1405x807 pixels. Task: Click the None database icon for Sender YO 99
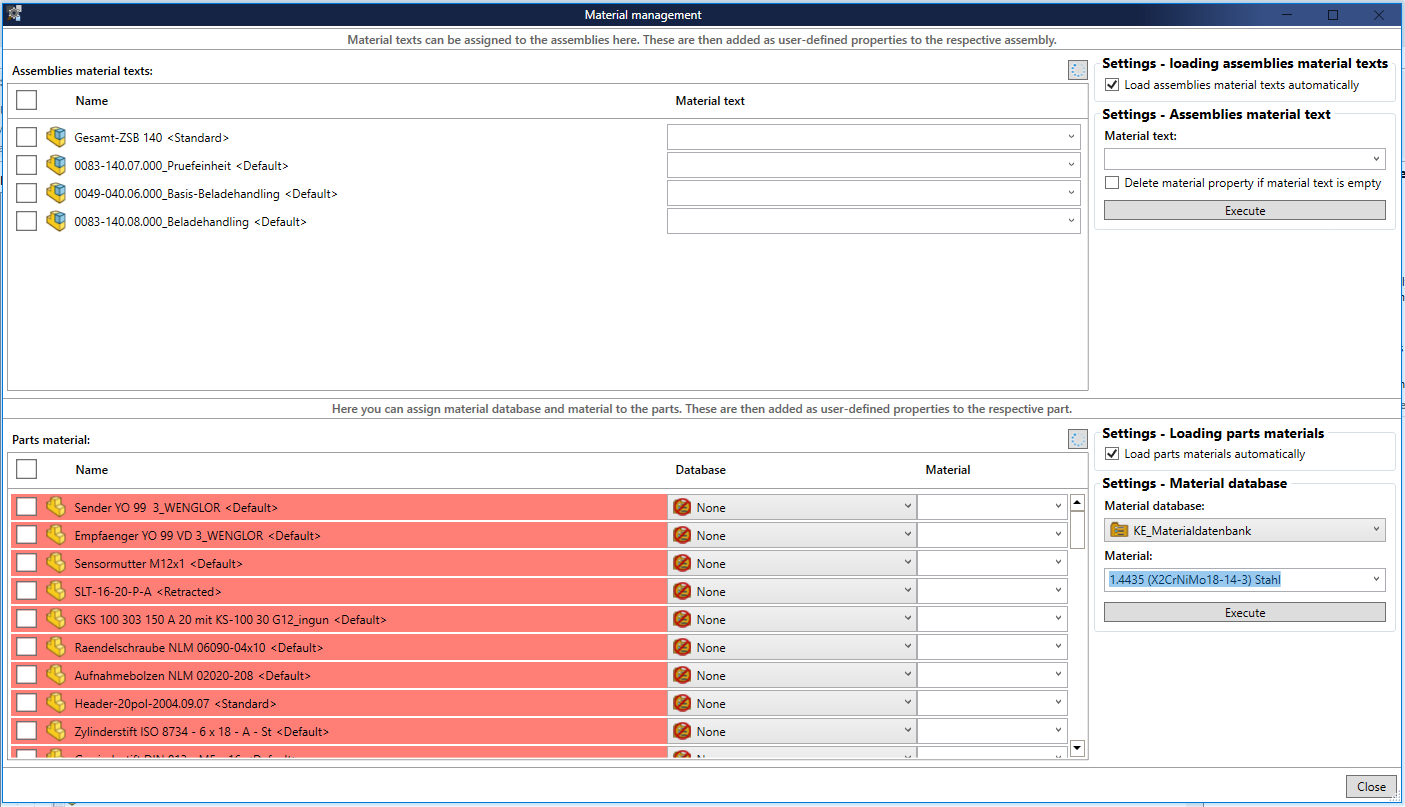(682, 507)
